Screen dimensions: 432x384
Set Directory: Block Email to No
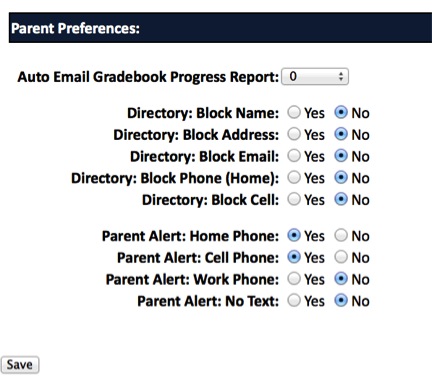pos(341,156)
